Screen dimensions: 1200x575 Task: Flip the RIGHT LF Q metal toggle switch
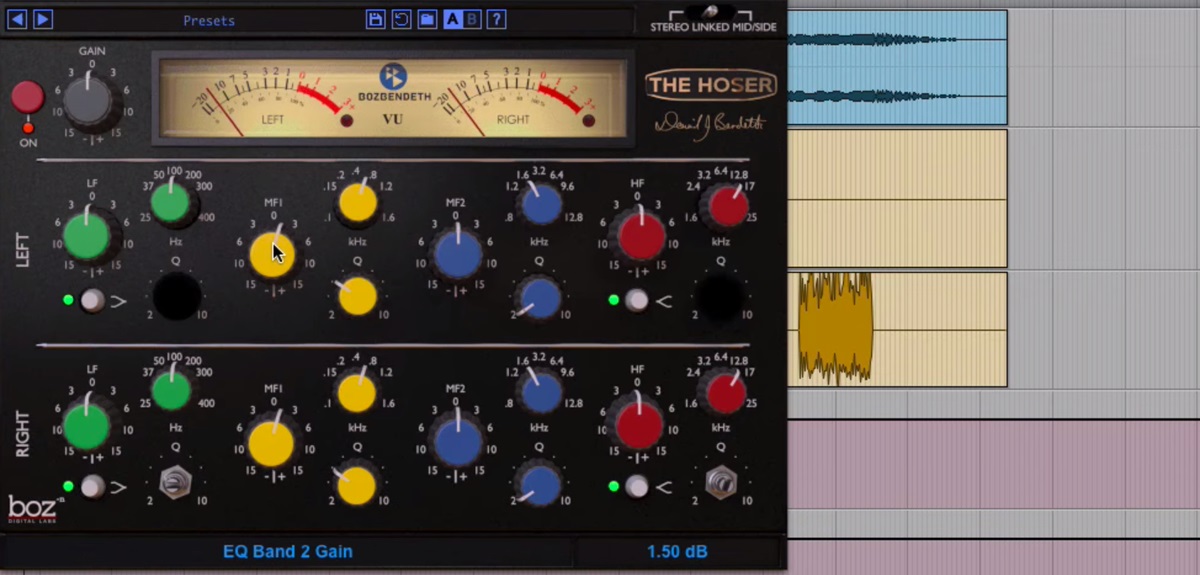(176, 483)
